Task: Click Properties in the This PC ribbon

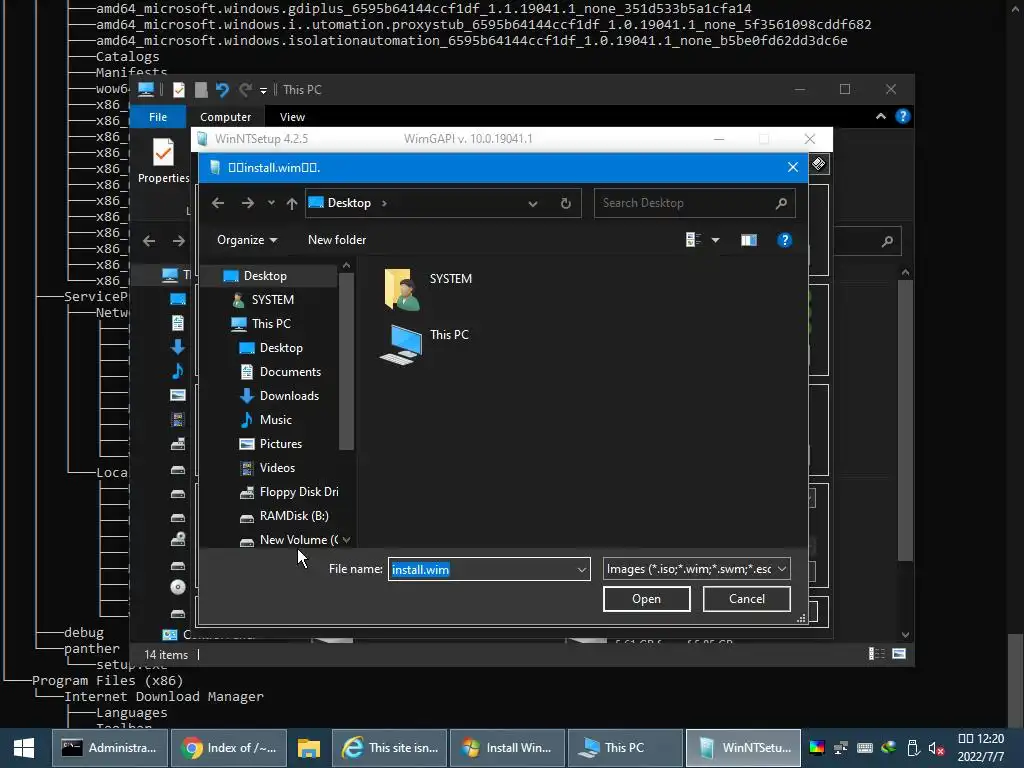Action: 163,161
